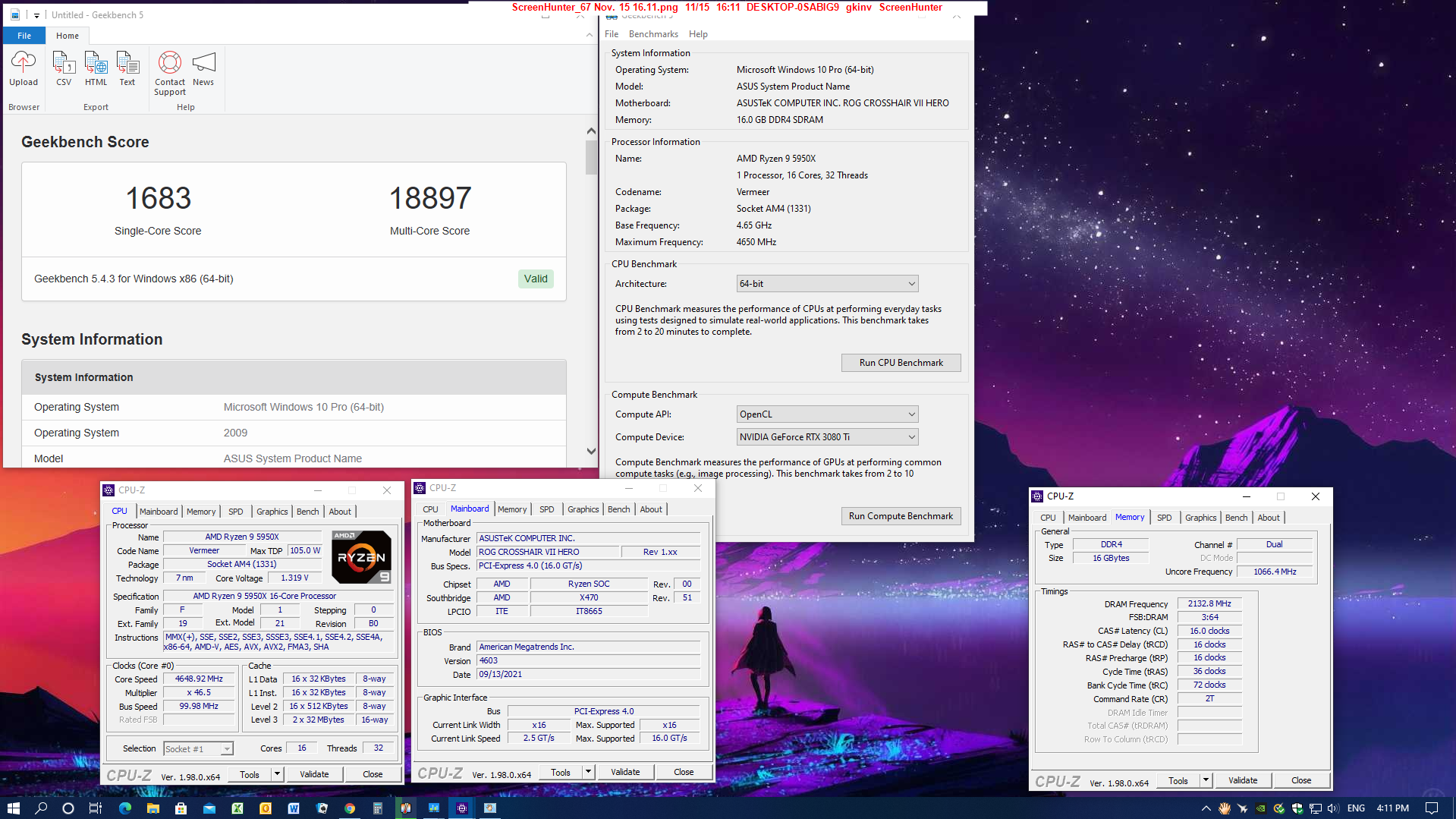Image resolution: width=1456 pixels, height=819 pixels.
Task: Launch Excel from the taskbar
Action: [x=237, y=808]
